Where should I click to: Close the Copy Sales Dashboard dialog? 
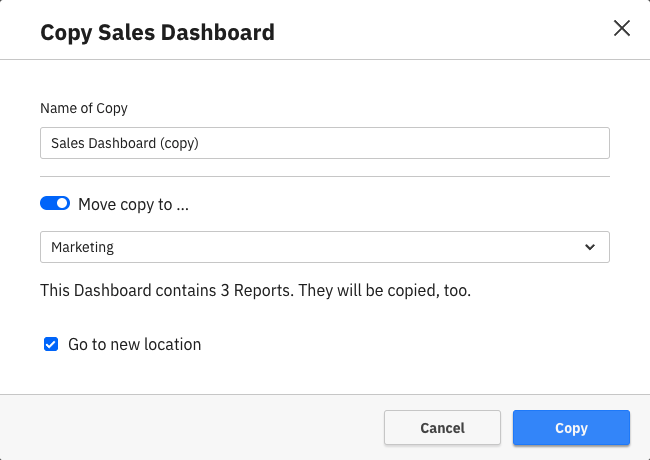tap(621, 28)
